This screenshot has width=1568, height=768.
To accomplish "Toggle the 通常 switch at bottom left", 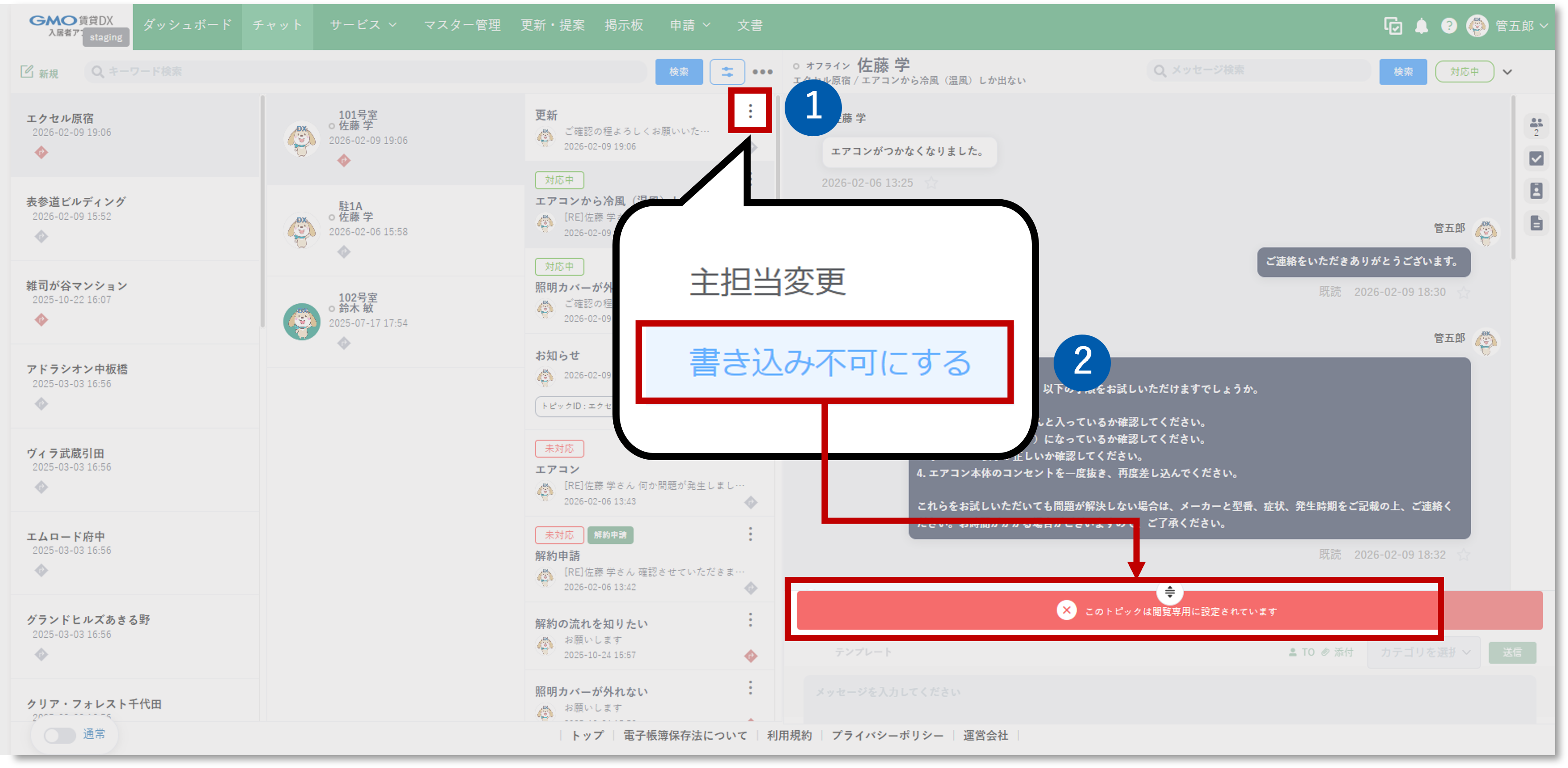I will (x=59, y=735).
